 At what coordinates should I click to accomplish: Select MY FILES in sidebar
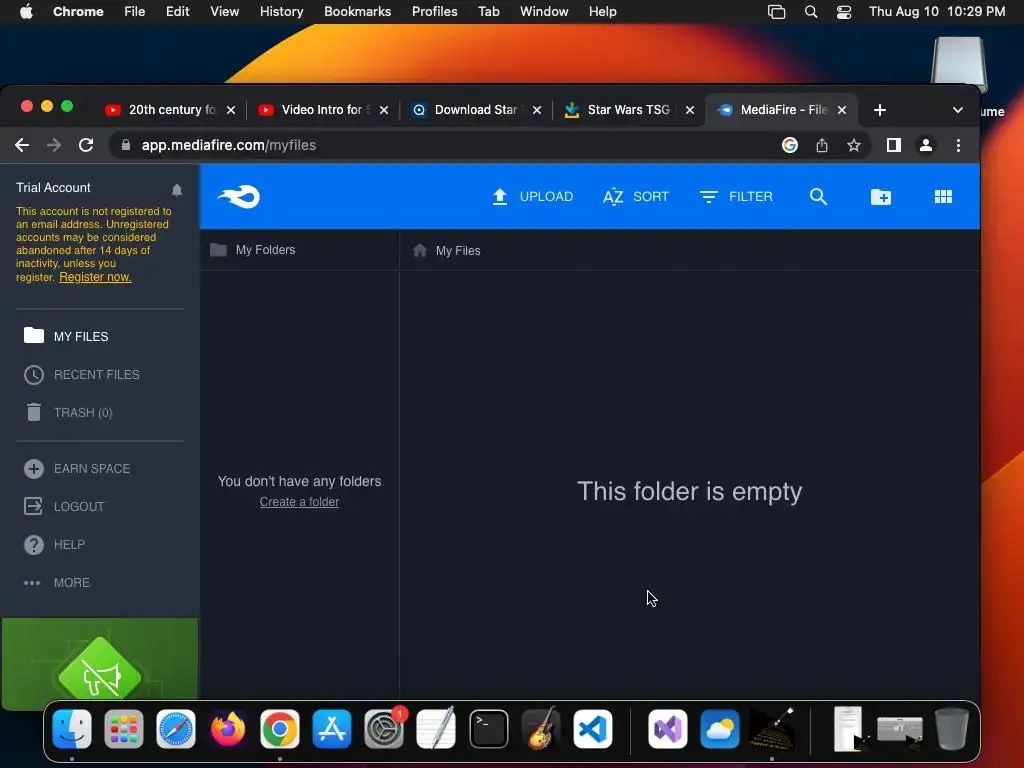tap(66, 336)
